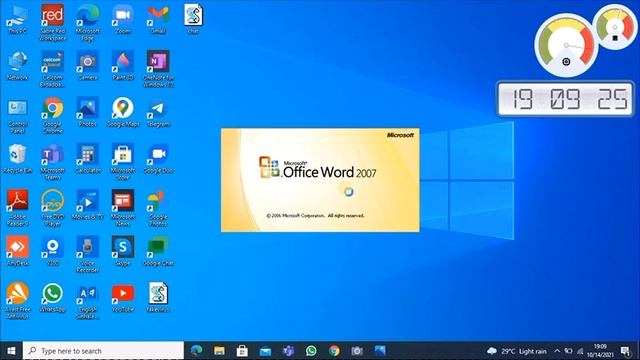Select the Microsoft News desktop shortcut
The image size is (640, 360).
[x=123, y=208]
